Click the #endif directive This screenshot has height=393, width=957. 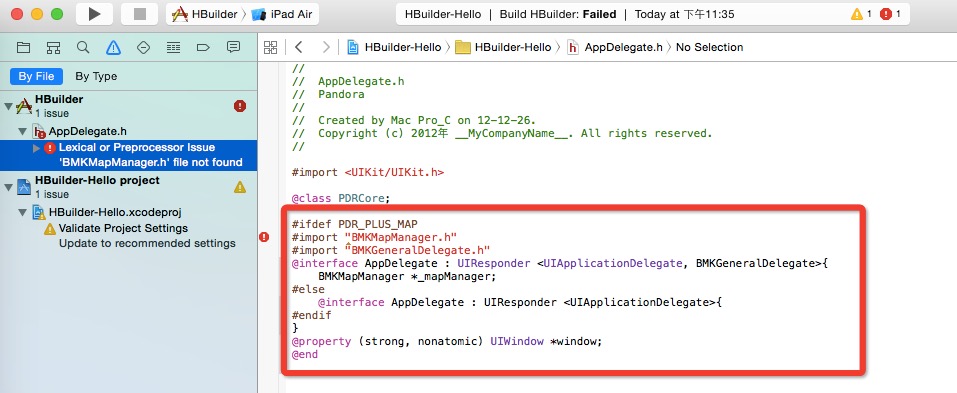coord(311,315)
